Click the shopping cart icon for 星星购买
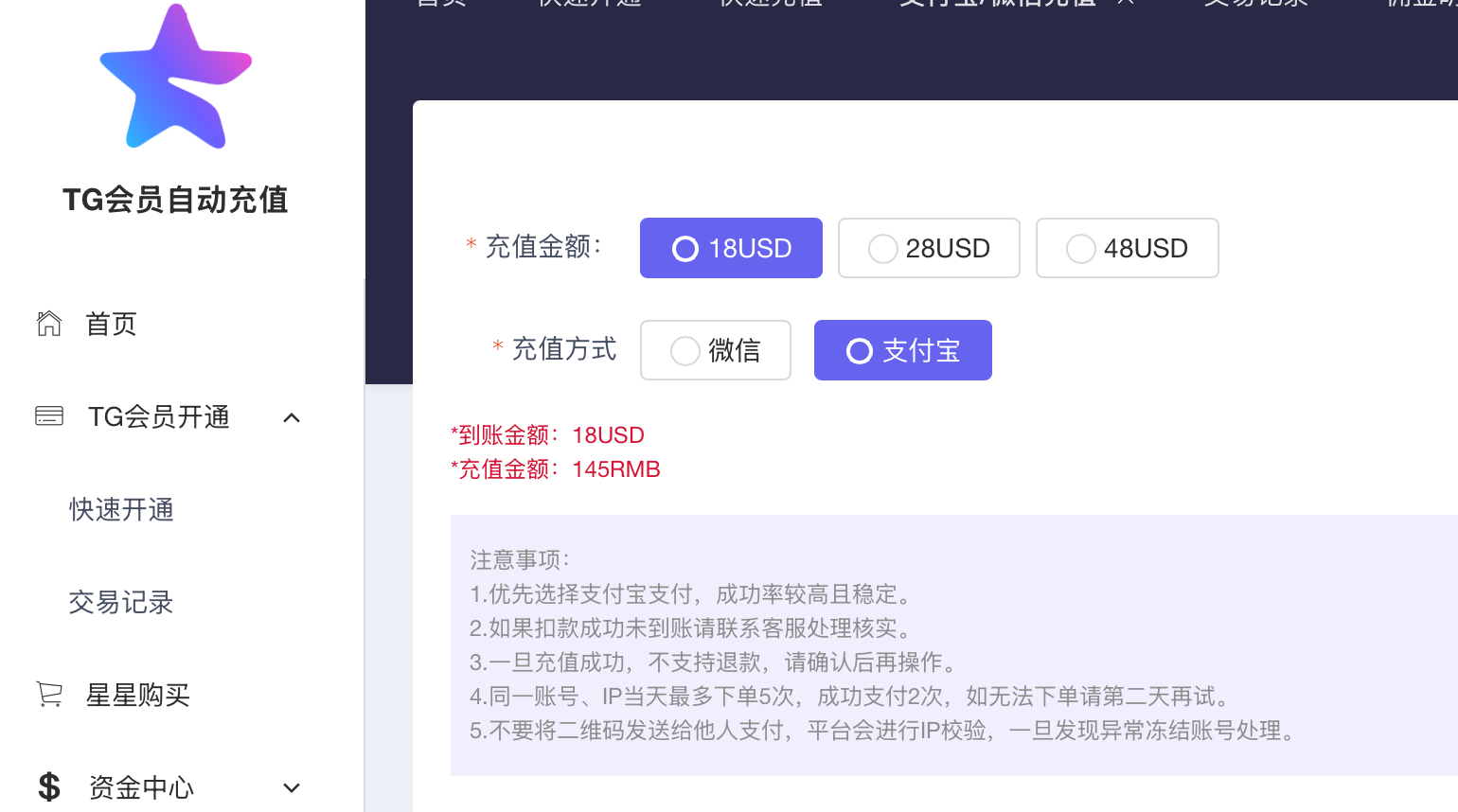Viewport: 1458px width, 812px height. pos(49,695)
